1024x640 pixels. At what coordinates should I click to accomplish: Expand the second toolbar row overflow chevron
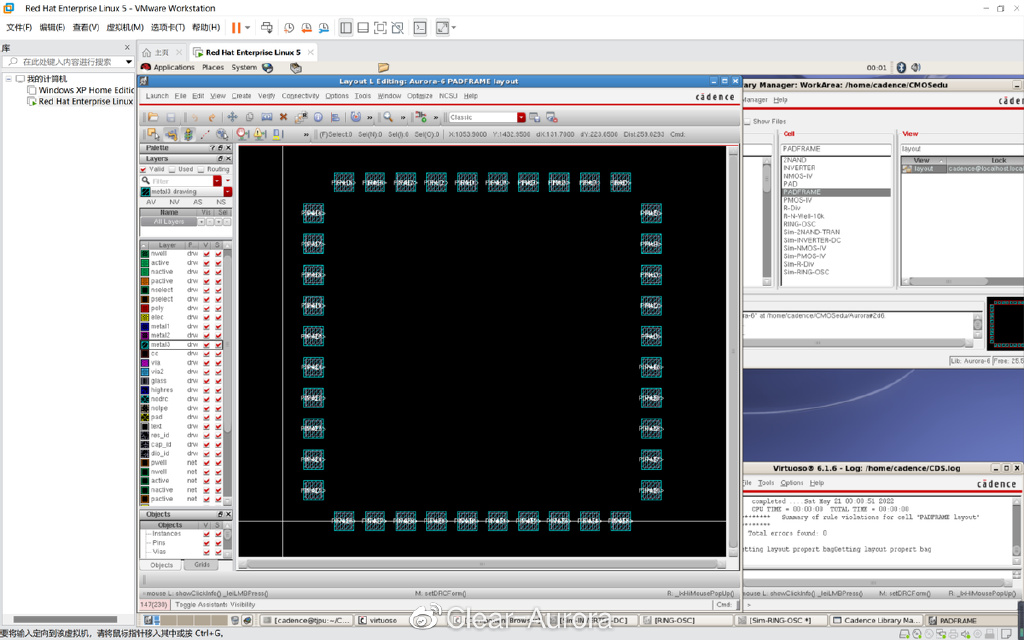tap(306, 135)
